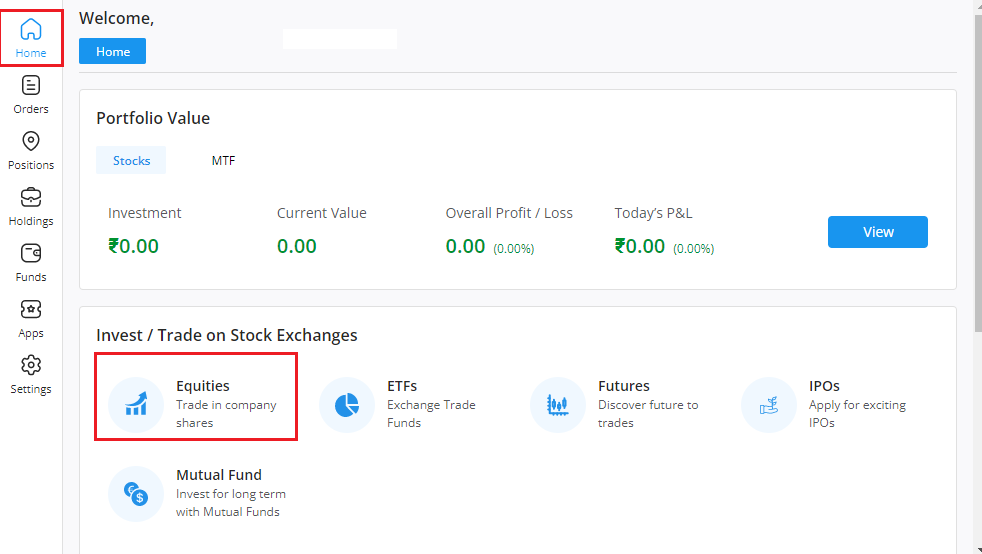Viewport: 982px width, 554px height.
Task: Open the IPOs title link
Action: (824, 386)
